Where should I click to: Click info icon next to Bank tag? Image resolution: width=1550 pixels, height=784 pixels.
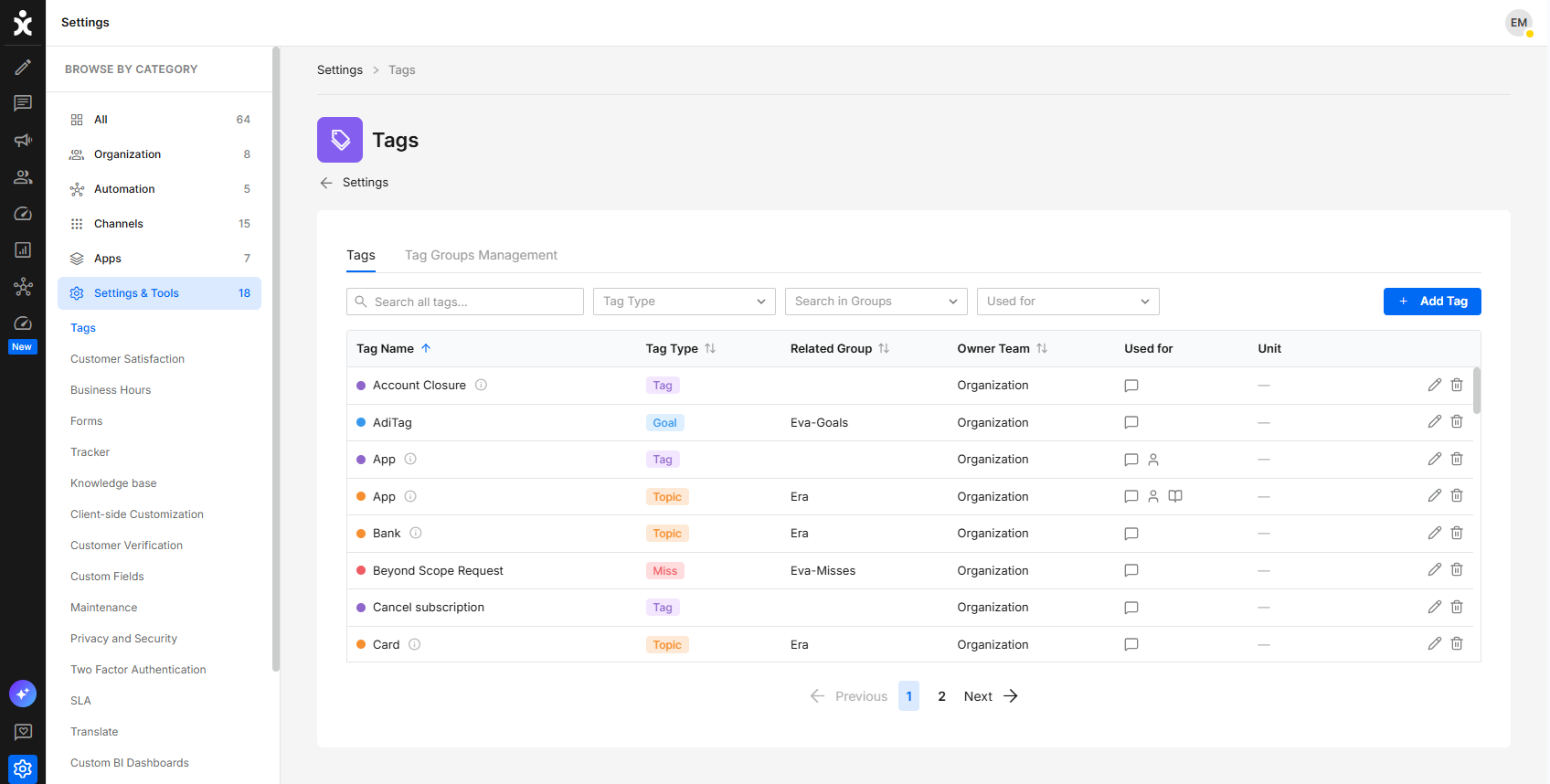[x=416, y=533]
